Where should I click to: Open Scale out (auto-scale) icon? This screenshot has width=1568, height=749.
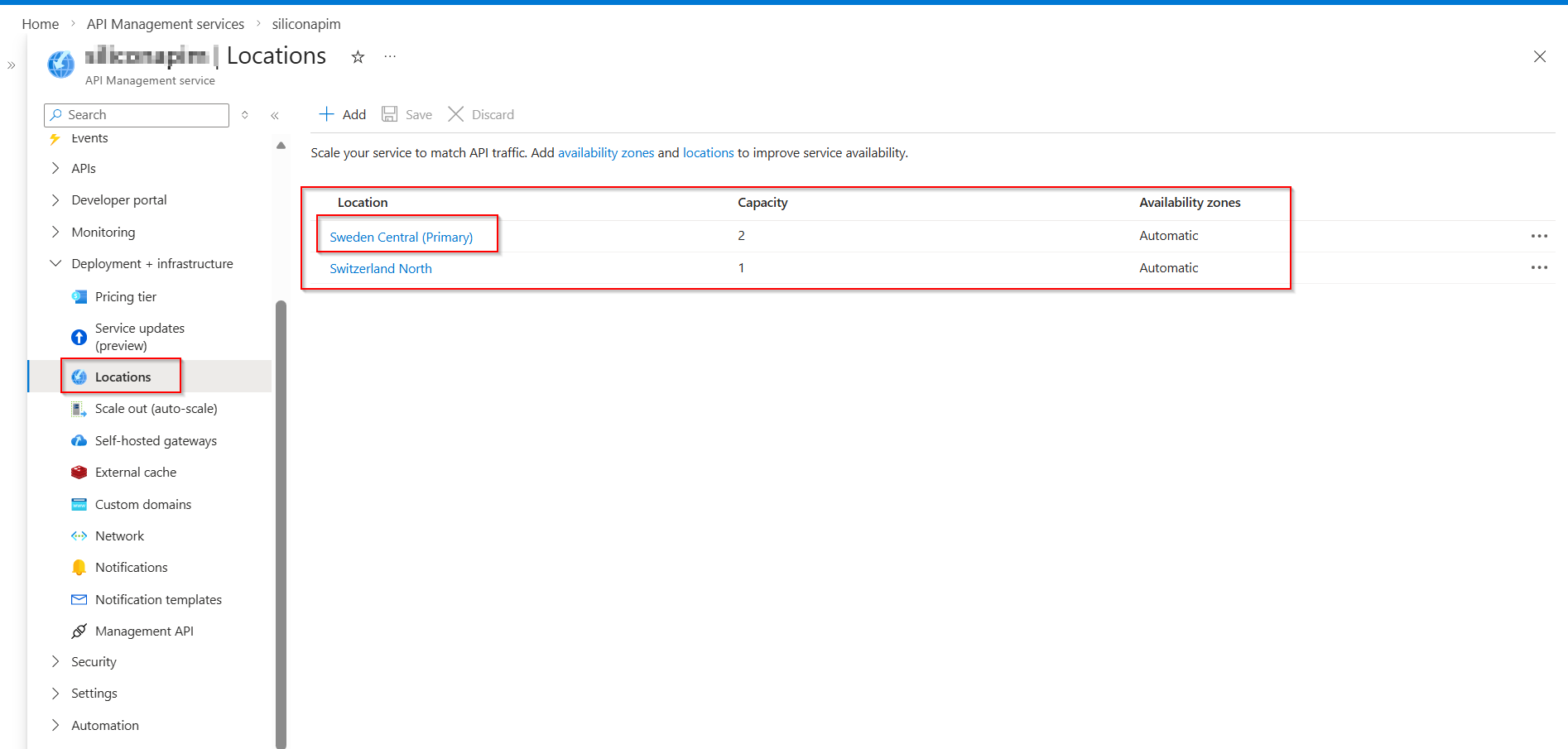pos(79,409)
